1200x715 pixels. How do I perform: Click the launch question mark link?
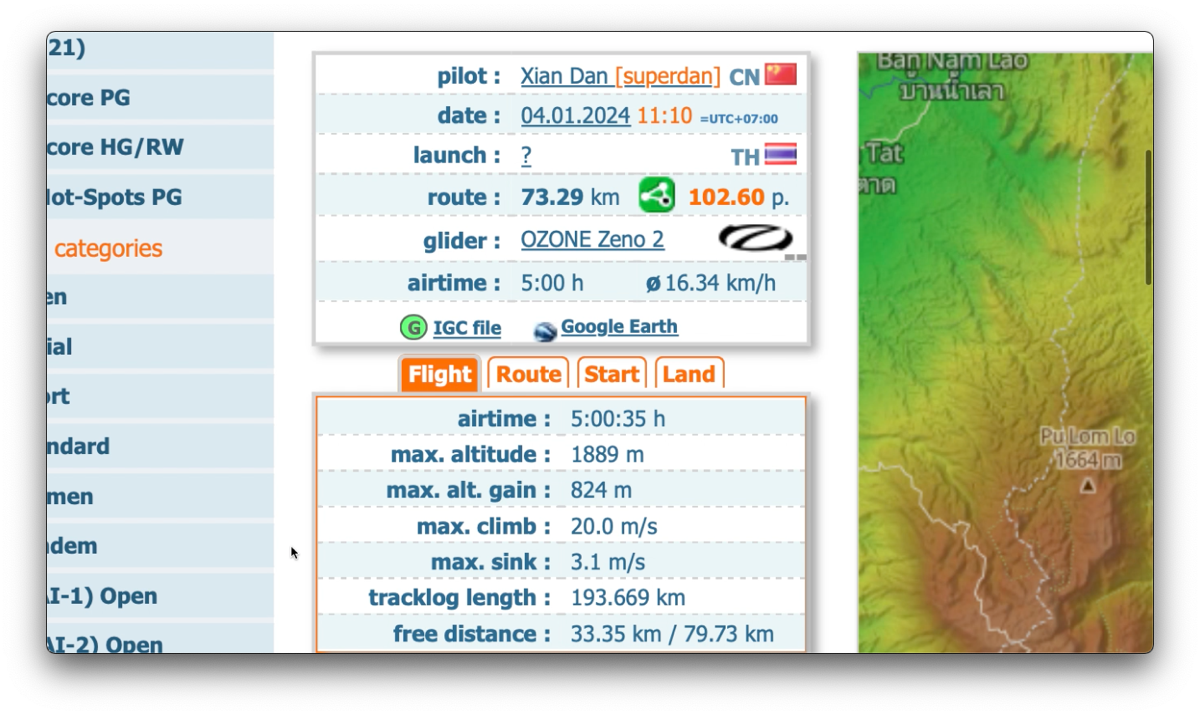[x=526, y=156]
